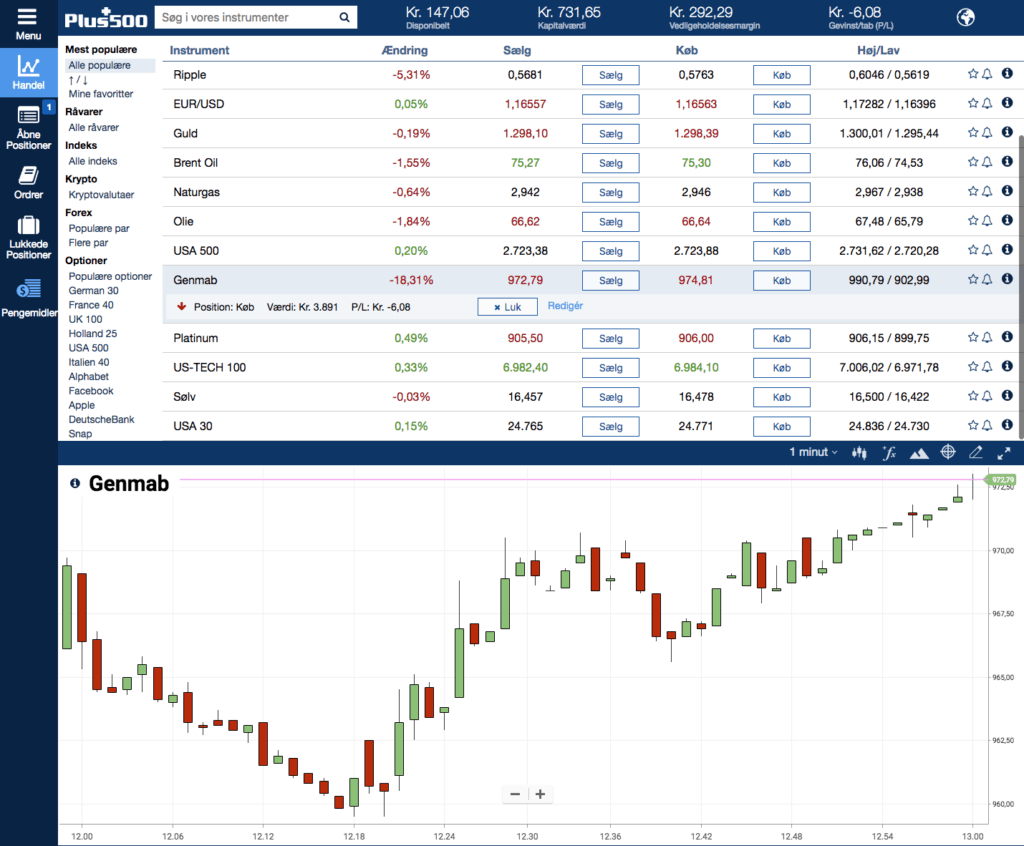Buy Genmab with Køb button
The image size is (1024, 846).
[782, 280]
